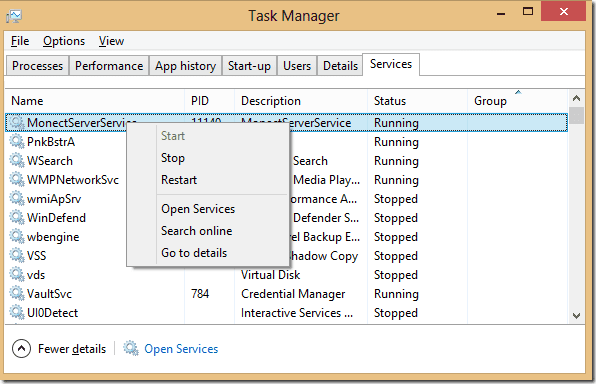Select the wbengine service name

[x=53, y=237]
